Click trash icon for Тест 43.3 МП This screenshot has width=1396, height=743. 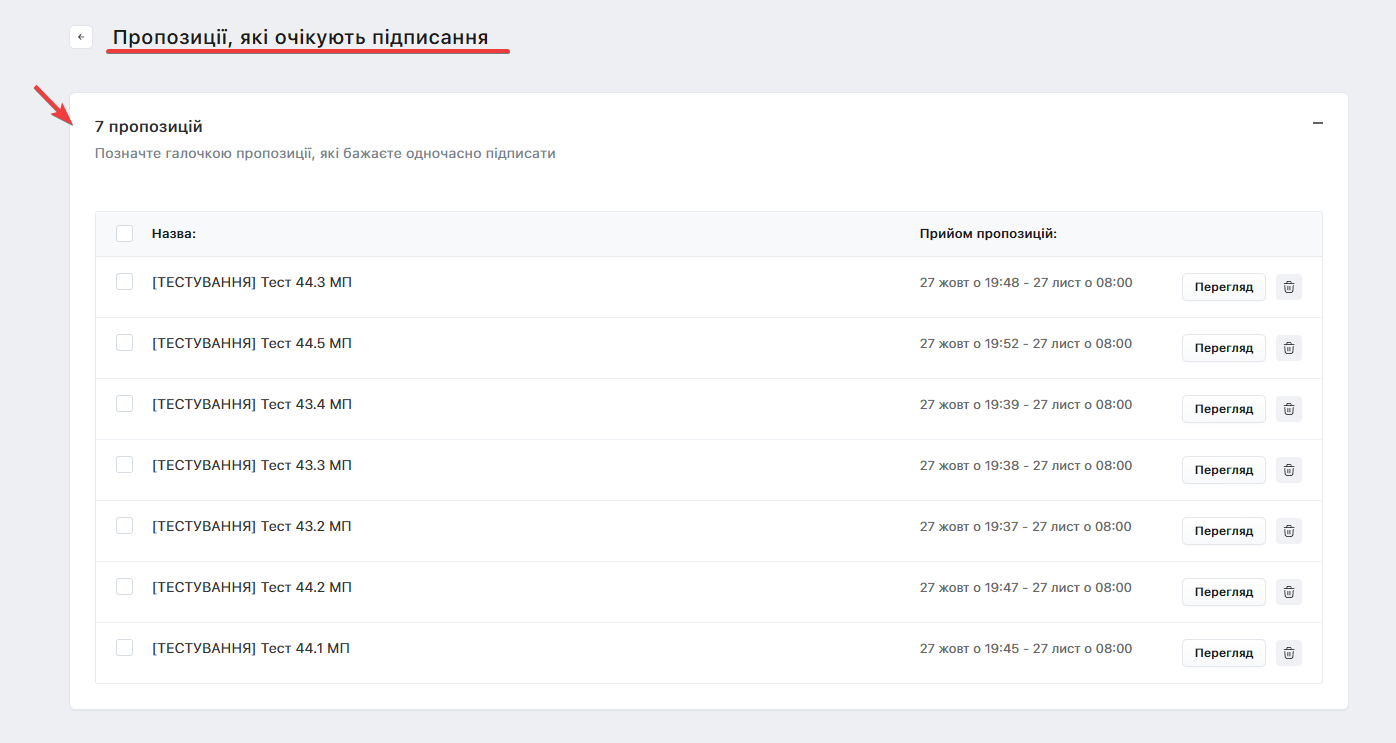pyautogui.click(x=1289, y=470)
